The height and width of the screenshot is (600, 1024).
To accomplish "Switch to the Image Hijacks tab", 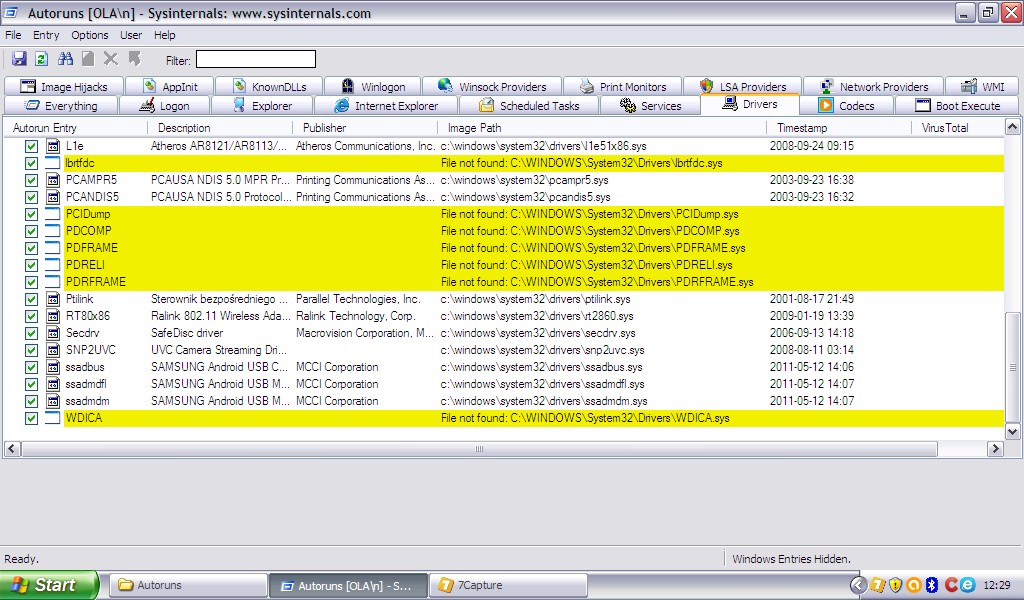I will (x=63, y=86).
